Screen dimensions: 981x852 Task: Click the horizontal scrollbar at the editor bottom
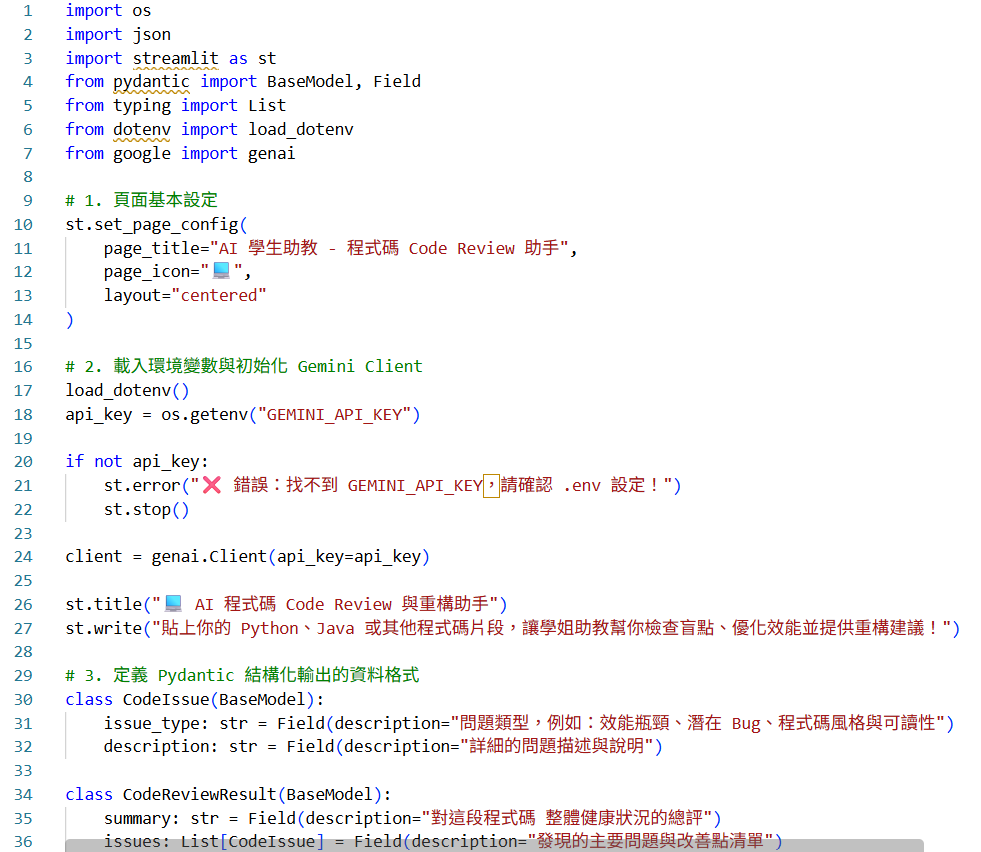tap(494, 846)
